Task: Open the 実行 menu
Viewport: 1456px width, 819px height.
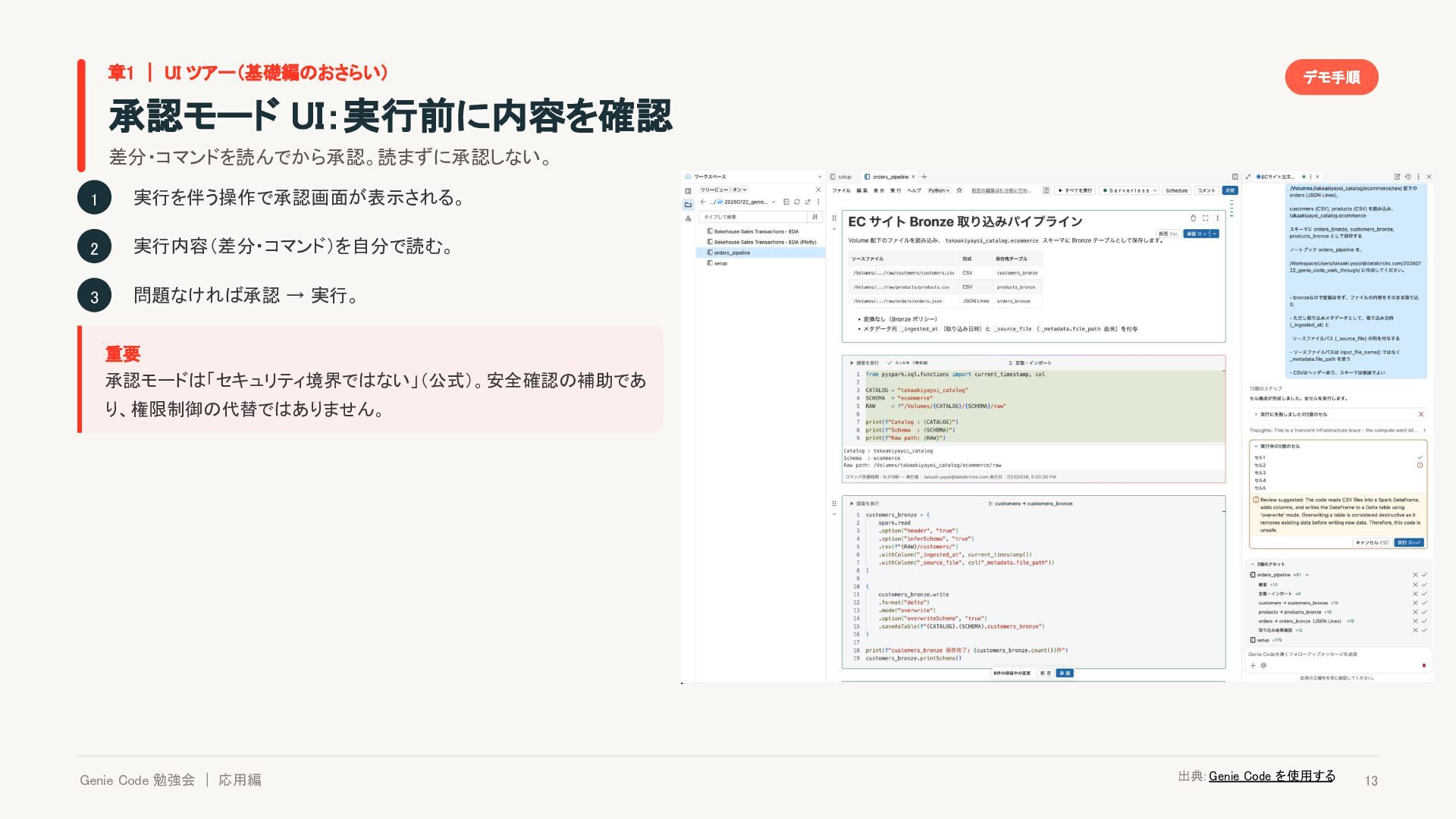Action: pyautogui.click(x=896, y=190)
